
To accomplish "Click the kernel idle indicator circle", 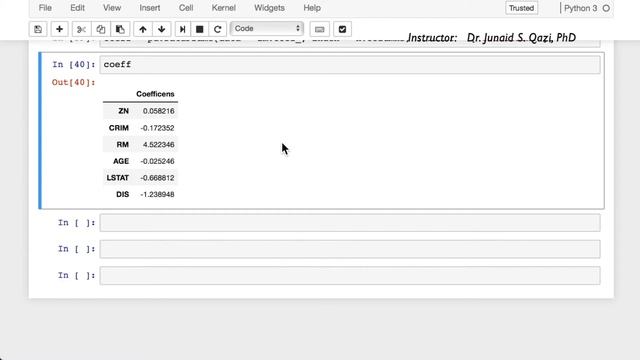I will [x=606, y=8].
